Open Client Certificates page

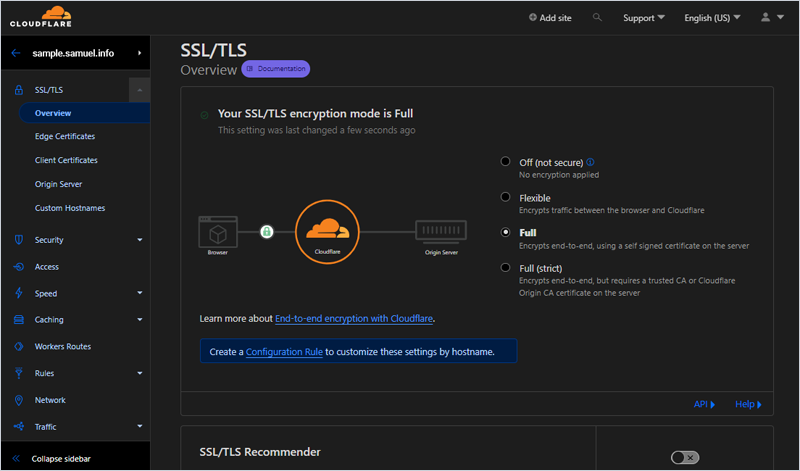(x=66, y=160)
